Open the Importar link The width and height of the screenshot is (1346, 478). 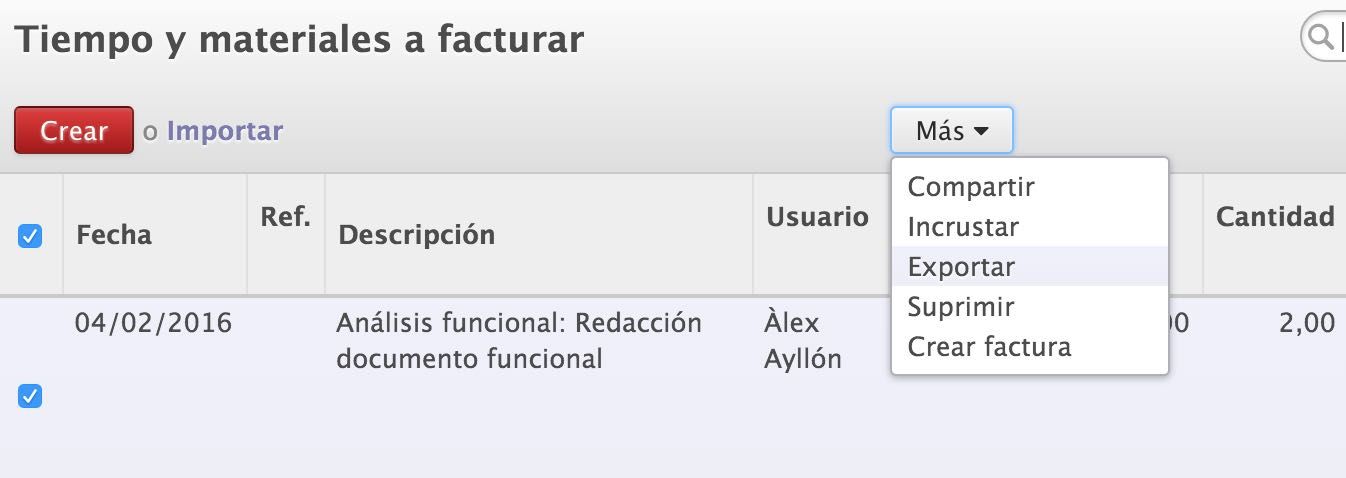[225, 131]
